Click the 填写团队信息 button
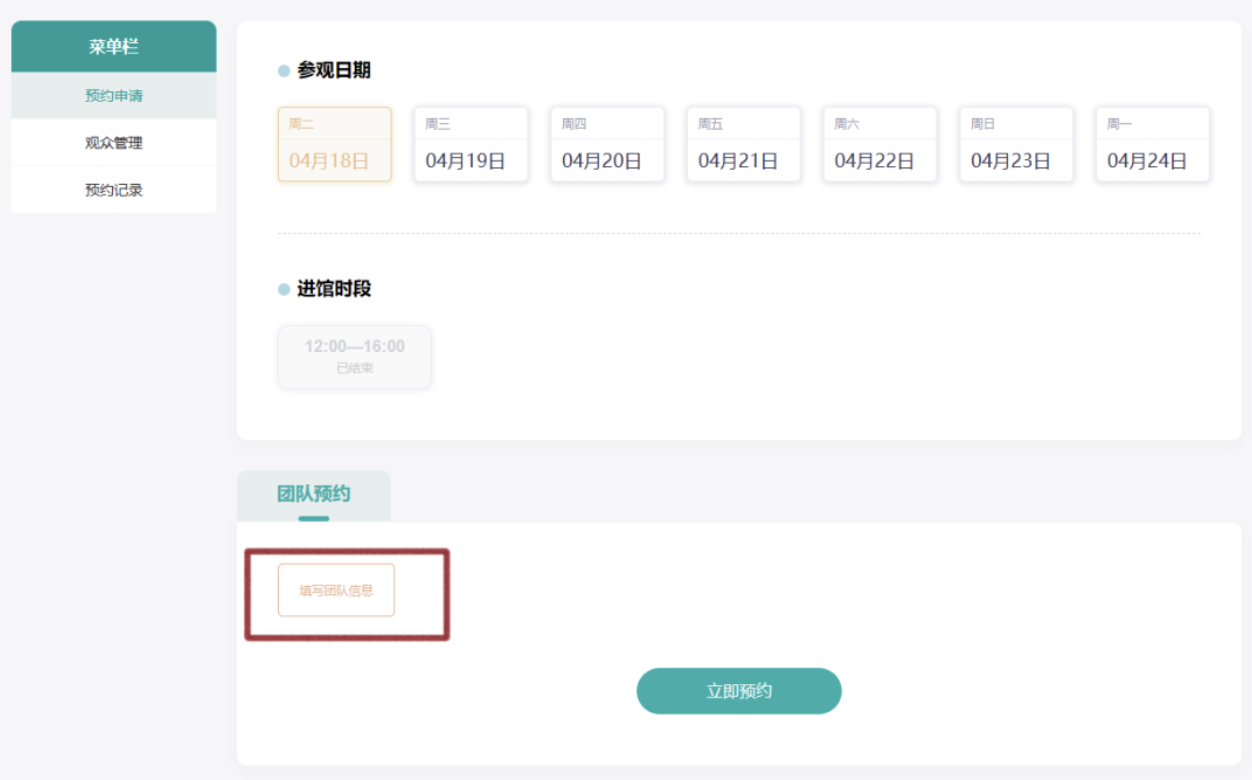This screenshot has width=1252, height=780. 336,590
